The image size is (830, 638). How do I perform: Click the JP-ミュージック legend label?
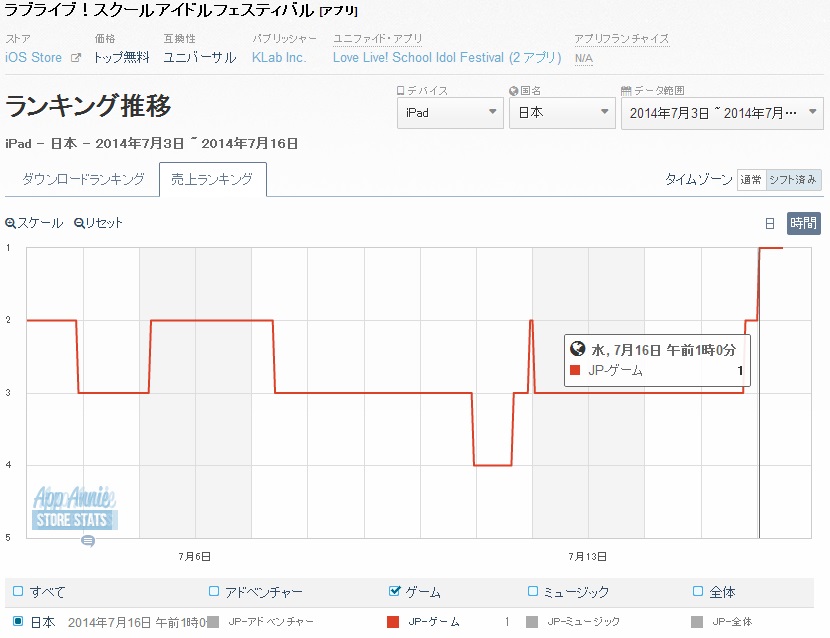click(583, 622)
